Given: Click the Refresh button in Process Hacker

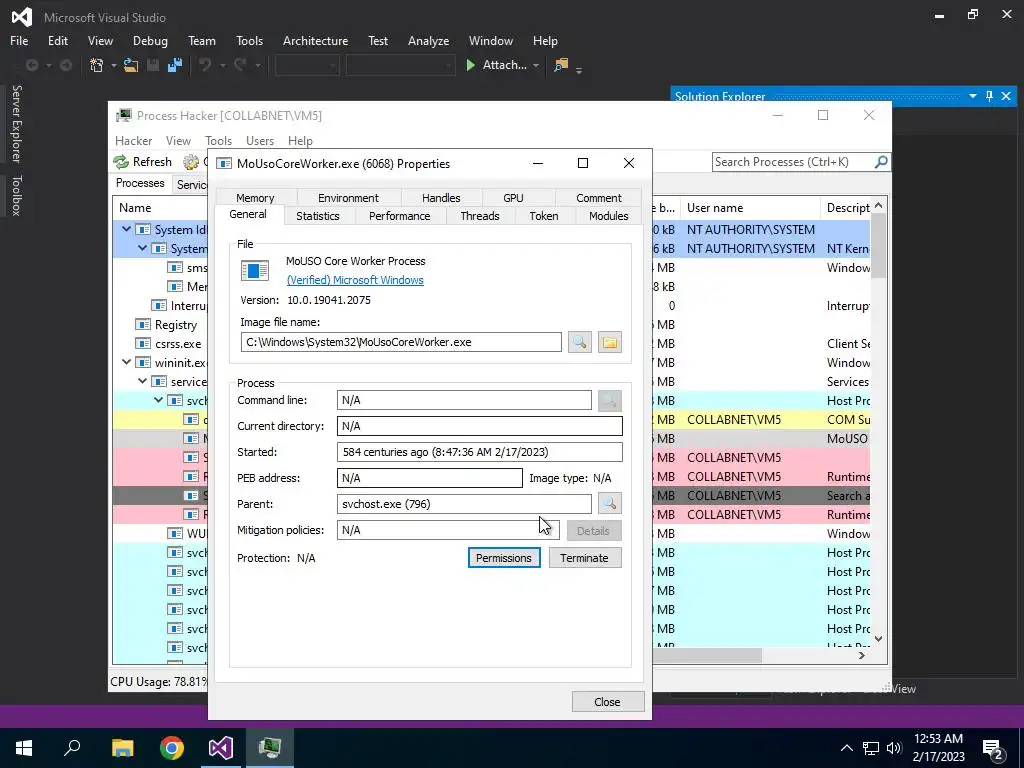Looking at the screenshot, I should 143,162.
